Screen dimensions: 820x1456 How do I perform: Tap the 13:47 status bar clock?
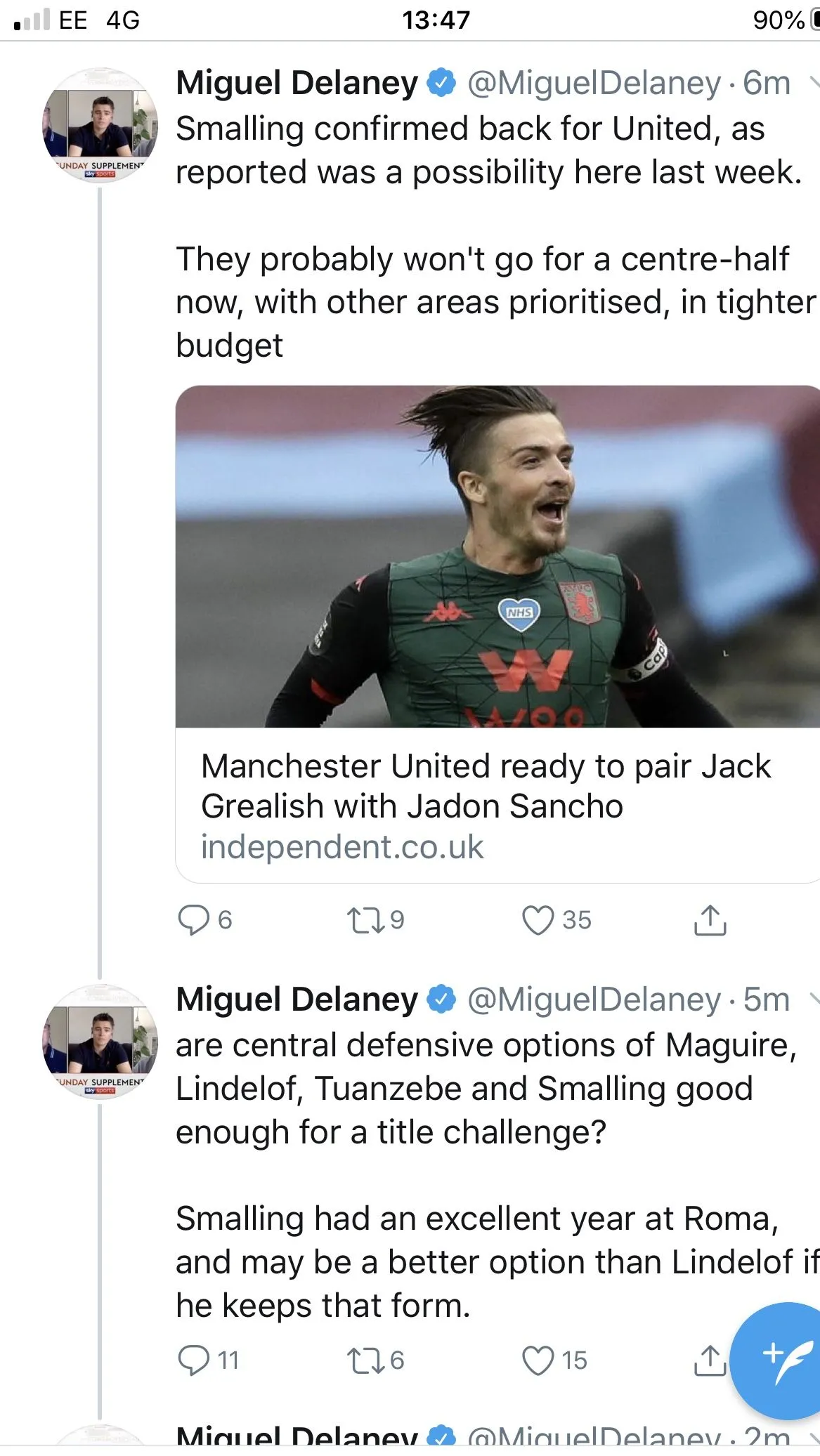(x=436, y=20)
